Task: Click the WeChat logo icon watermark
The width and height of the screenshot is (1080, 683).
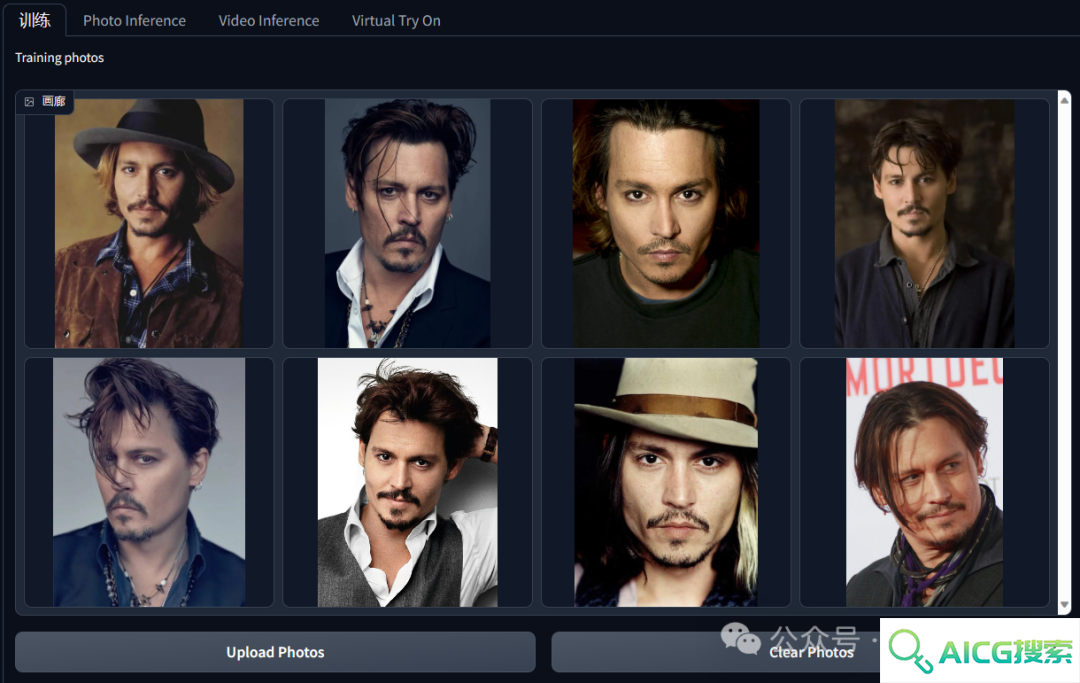Action: pyautogui.click(x=740, y=638)
